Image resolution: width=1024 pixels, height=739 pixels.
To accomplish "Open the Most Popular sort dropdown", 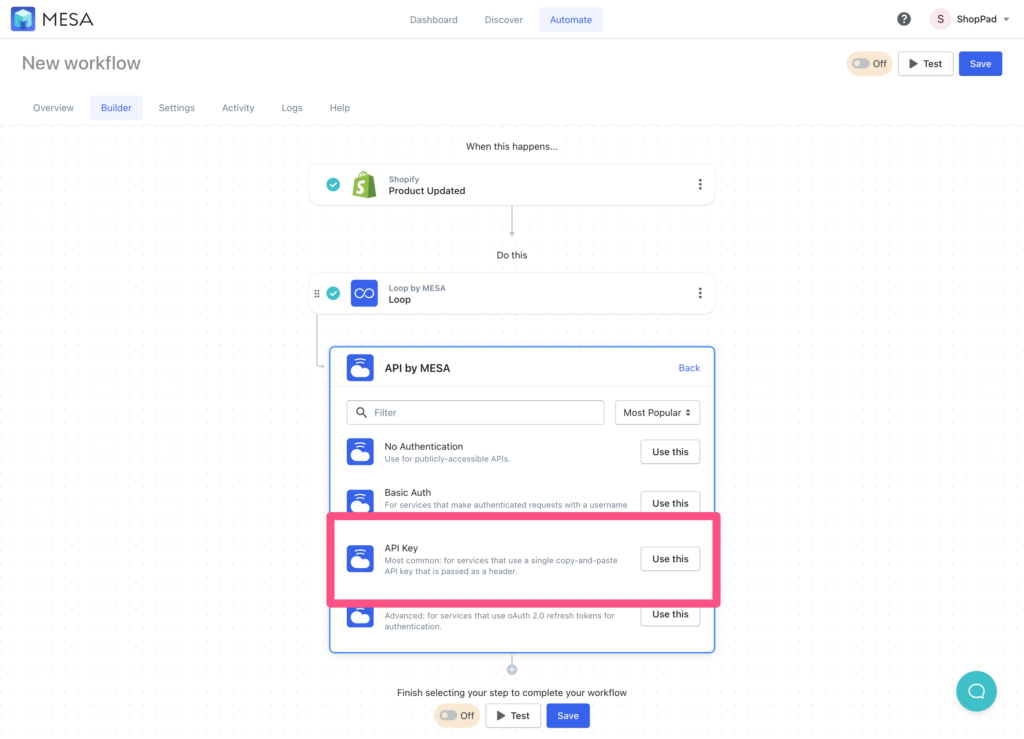I will pos(657,412).
